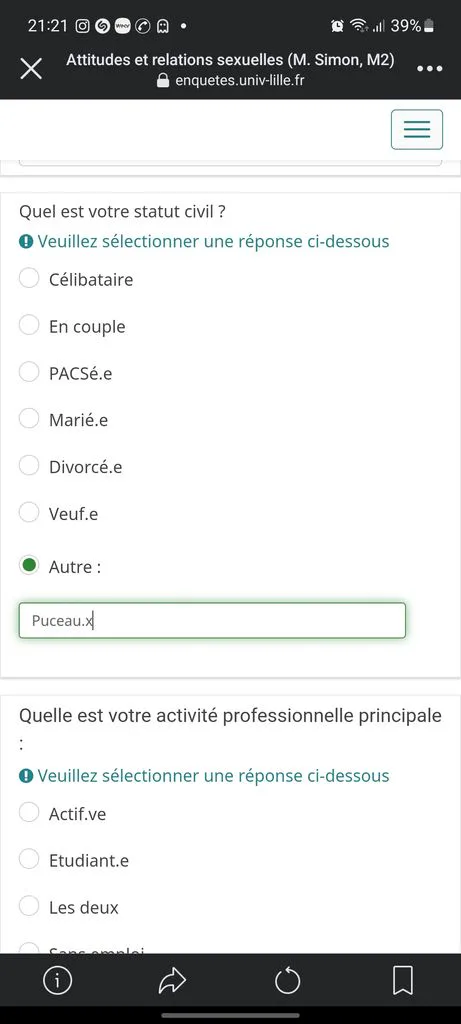Reload the page with the refresh icon
461x1024 pixels.
coord(287,980)
